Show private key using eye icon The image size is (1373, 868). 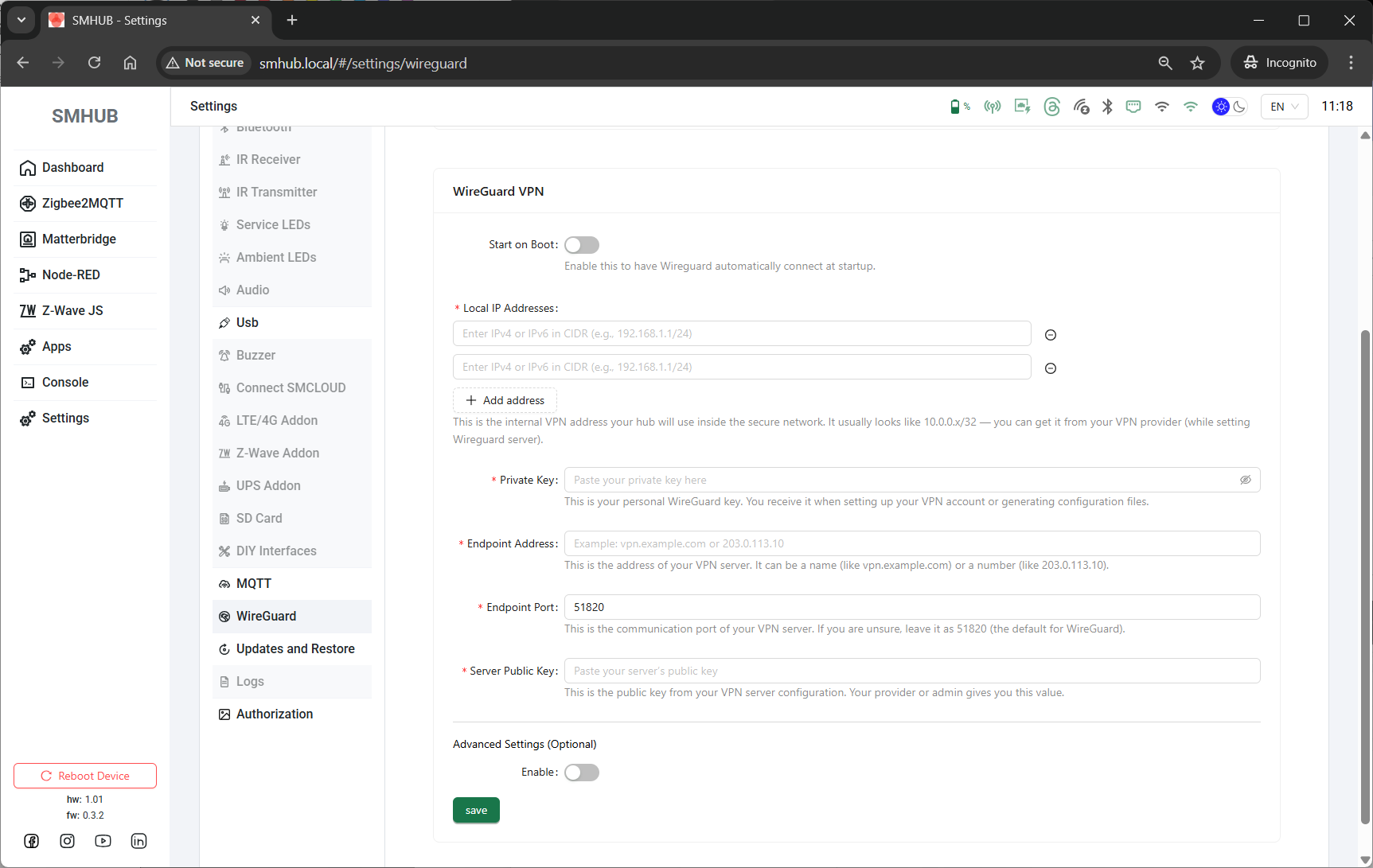(x=1246, y=480)
